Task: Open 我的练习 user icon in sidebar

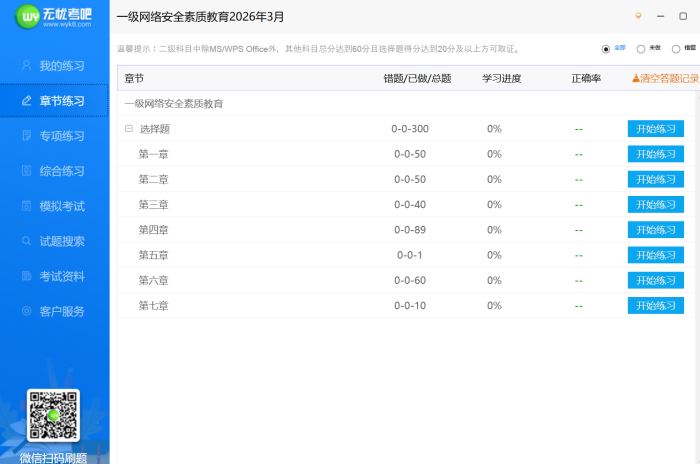Action: [27, 66]
